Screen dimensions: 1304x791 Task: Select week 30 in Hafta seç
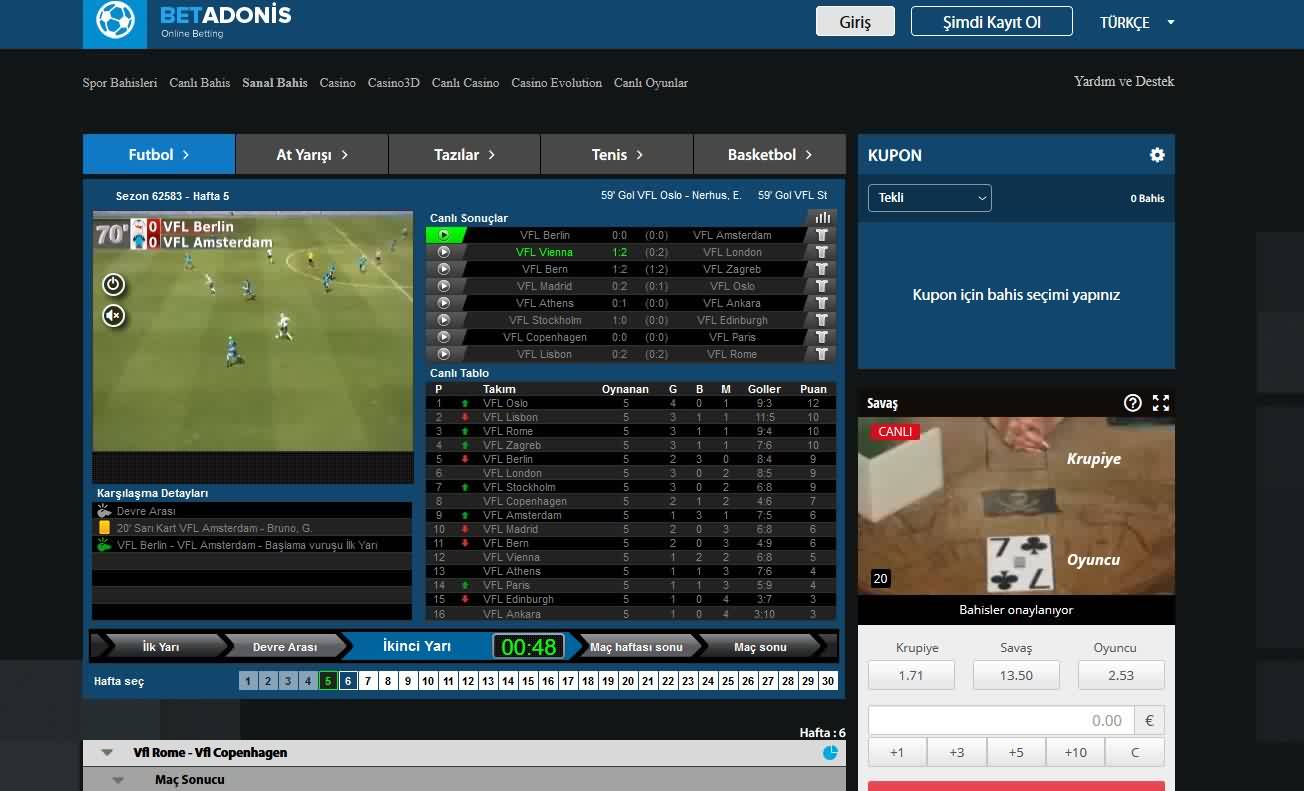point(828,681)
